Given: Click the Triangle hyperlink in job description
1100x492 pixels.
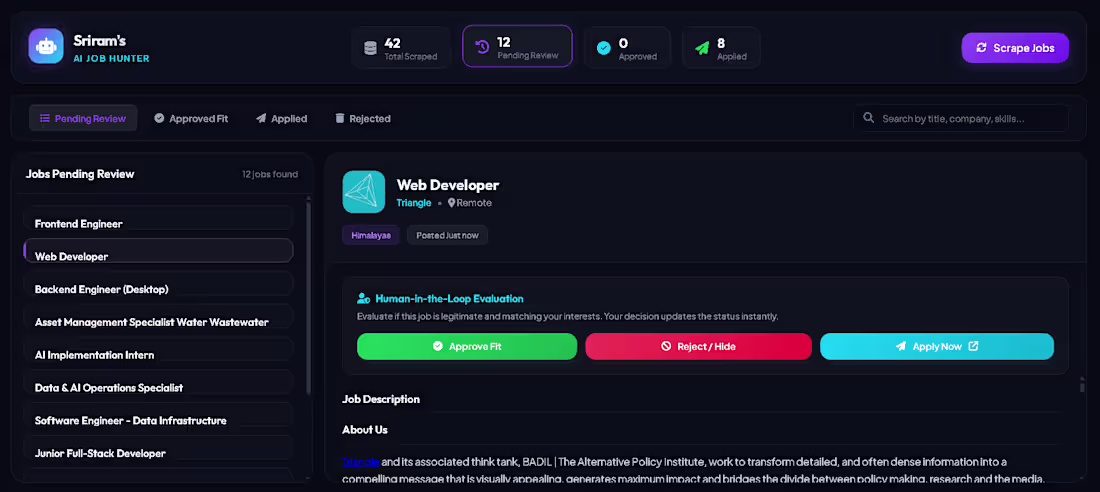Looking at the screenshot, I should click(x=361, y=462).
